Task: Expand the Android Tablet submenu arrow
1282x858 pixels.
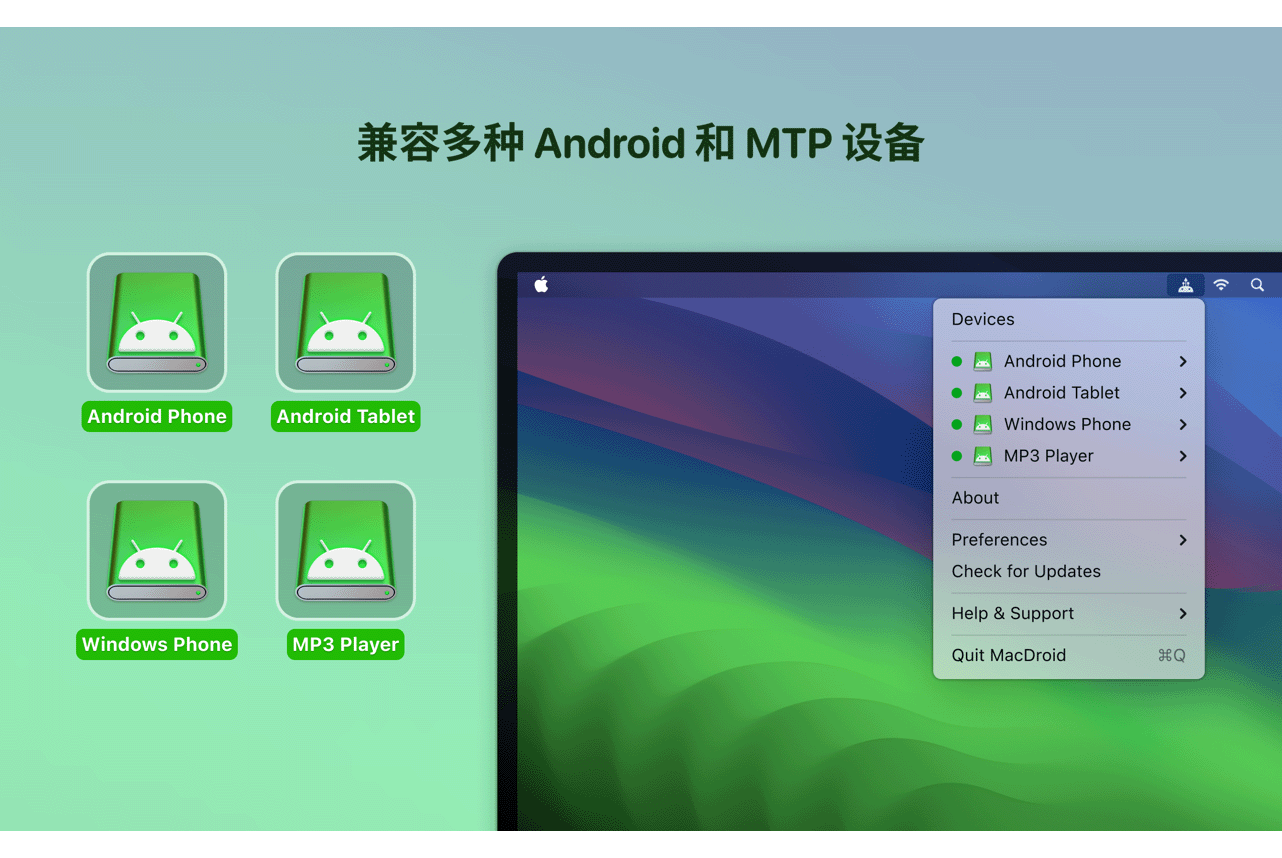Action: pos(1183,393)
